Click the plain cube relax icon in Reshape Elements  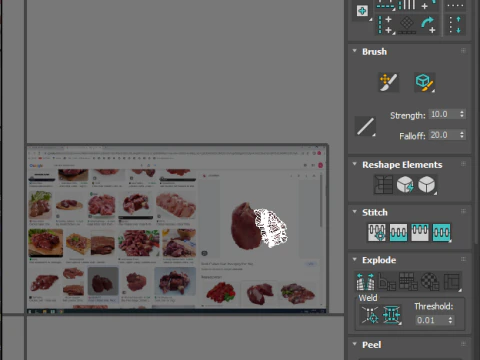tap(426, 185)
